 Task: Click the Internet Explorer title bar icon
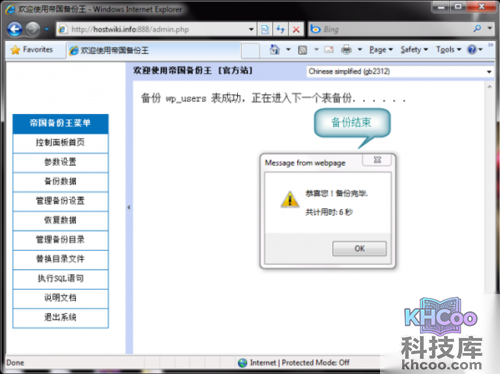(10, 9)
